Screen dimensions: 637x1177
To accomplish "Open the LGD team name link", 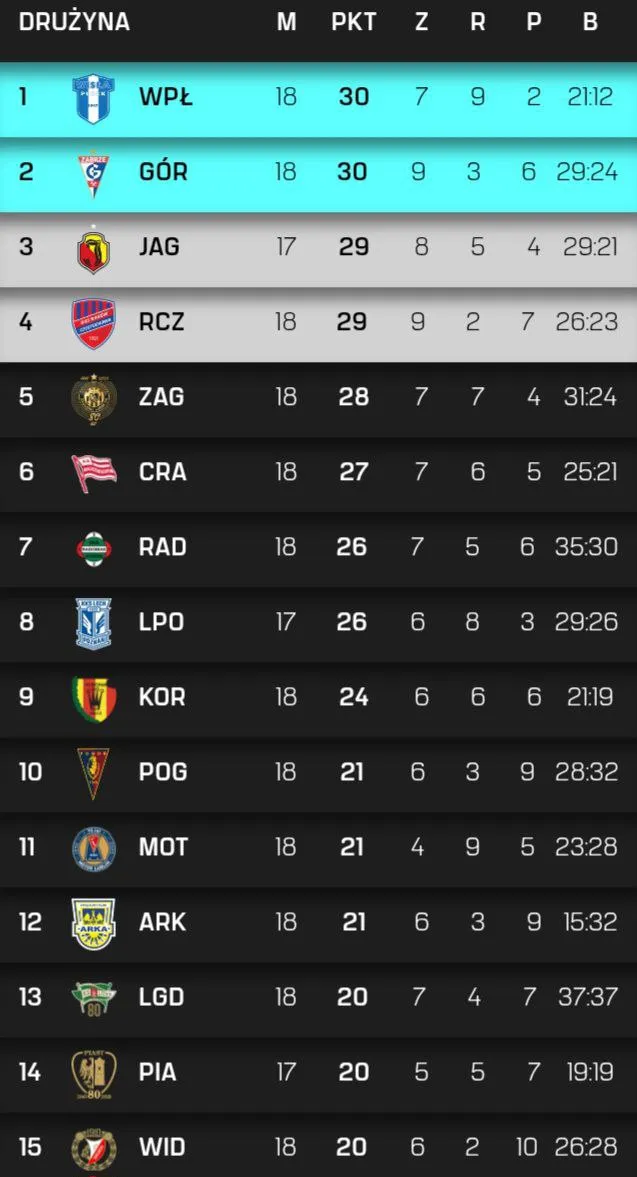I will (162, 997).
